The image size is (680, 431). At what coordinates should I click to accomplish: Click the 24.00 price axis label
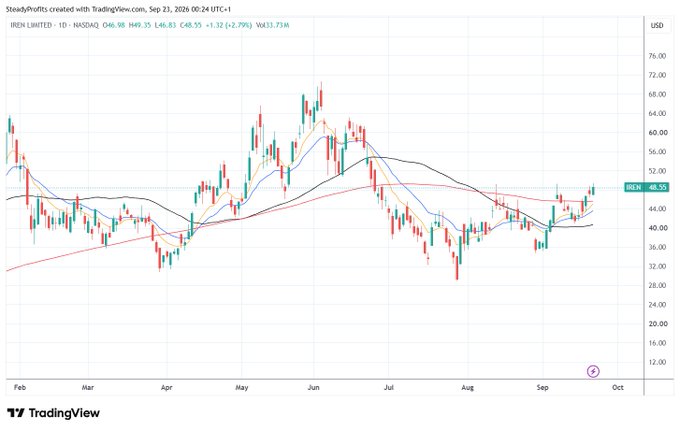click(657, 304)
